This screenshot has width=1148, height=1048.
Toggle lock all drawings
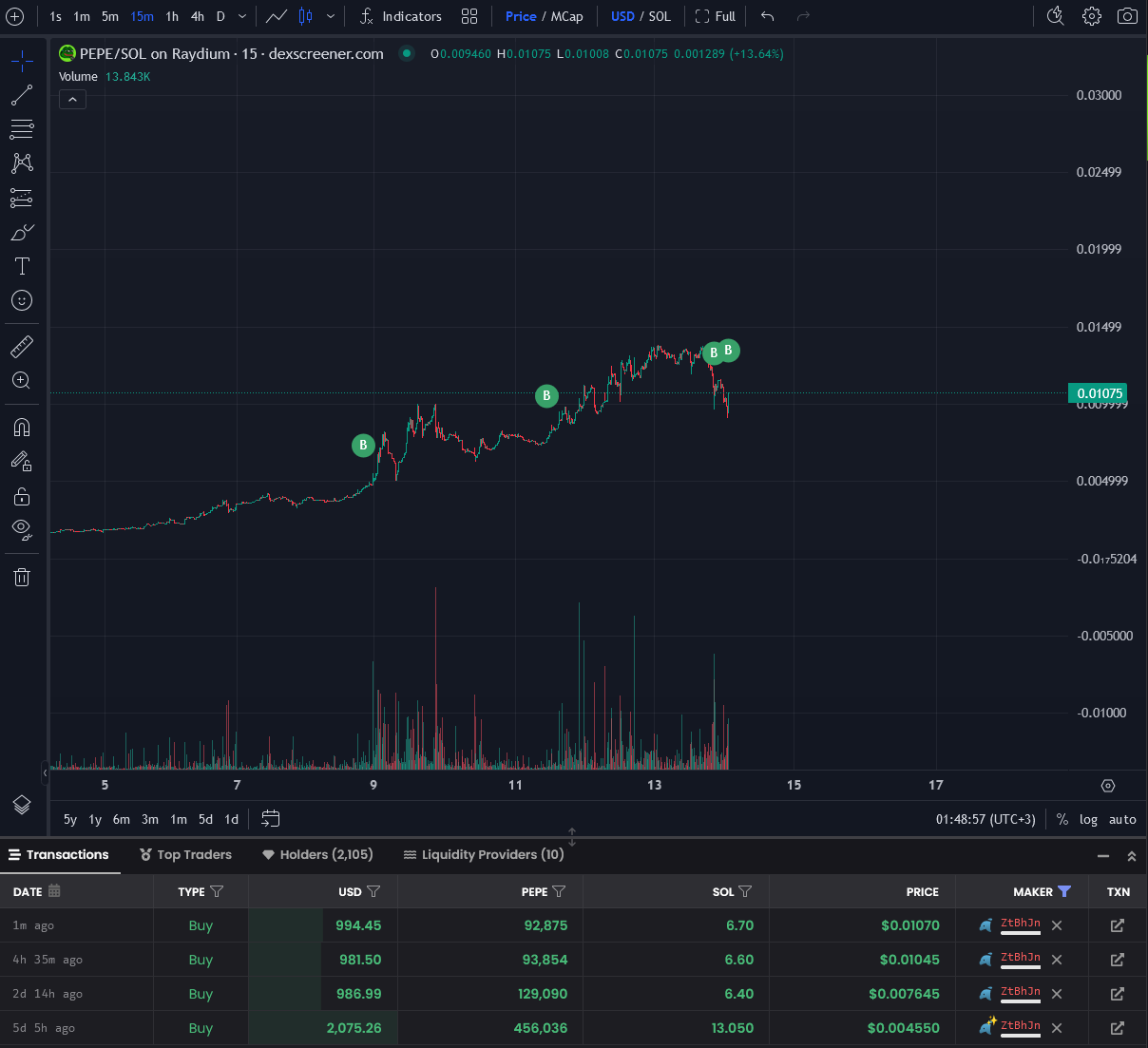pyautogui.click(x=22, y=496)
